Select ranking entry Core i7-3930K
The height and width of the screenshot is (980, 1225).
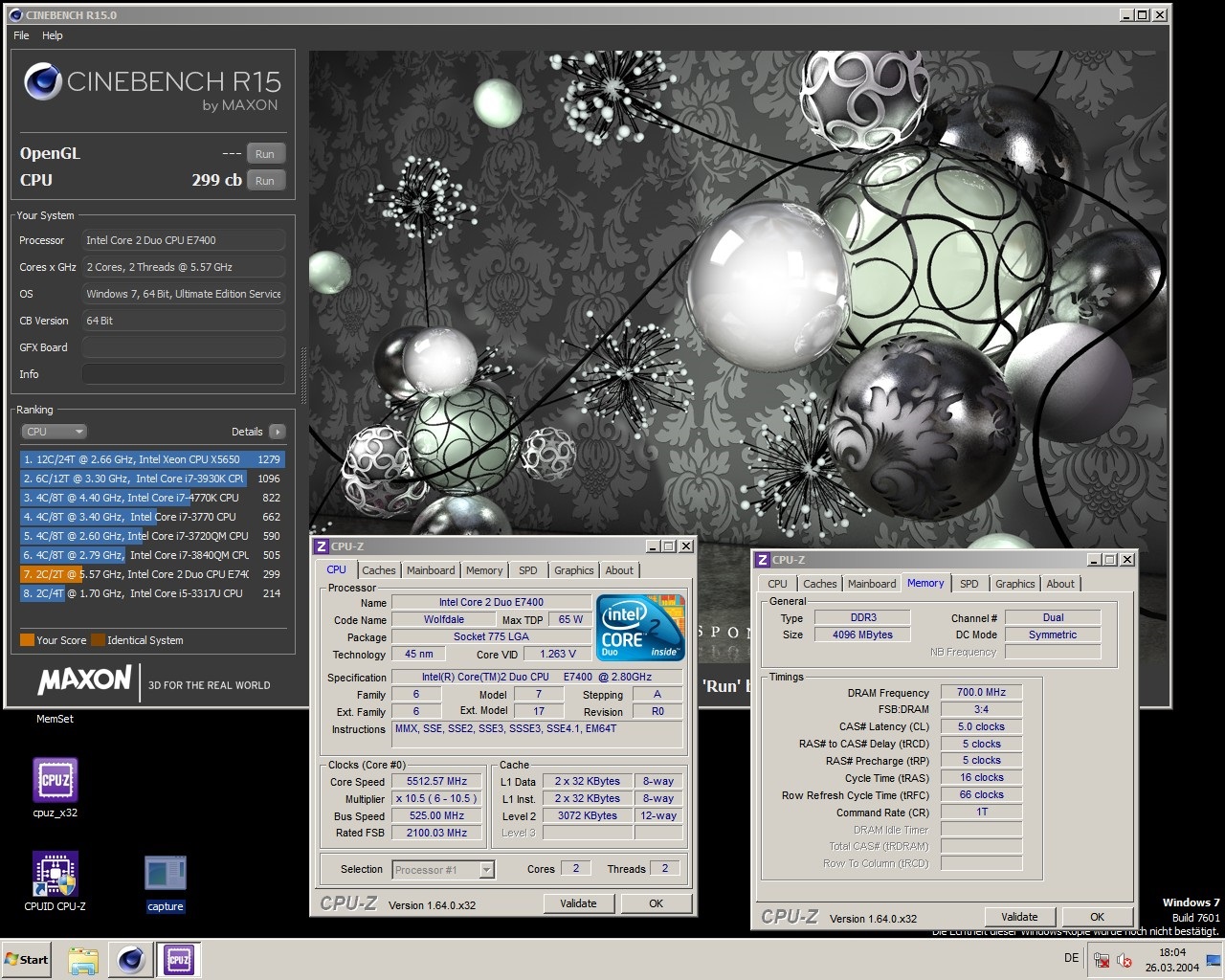click(x=151, y=479)
